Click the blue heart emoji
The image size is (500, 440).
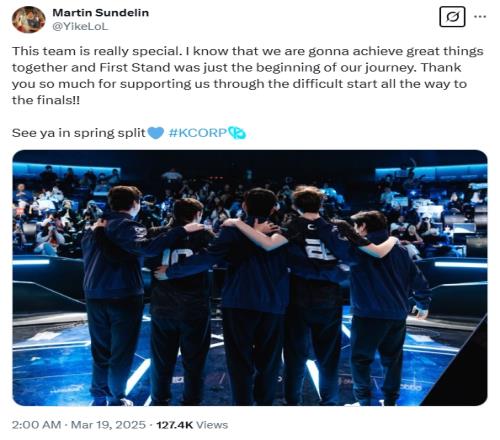tap(155, 133)
